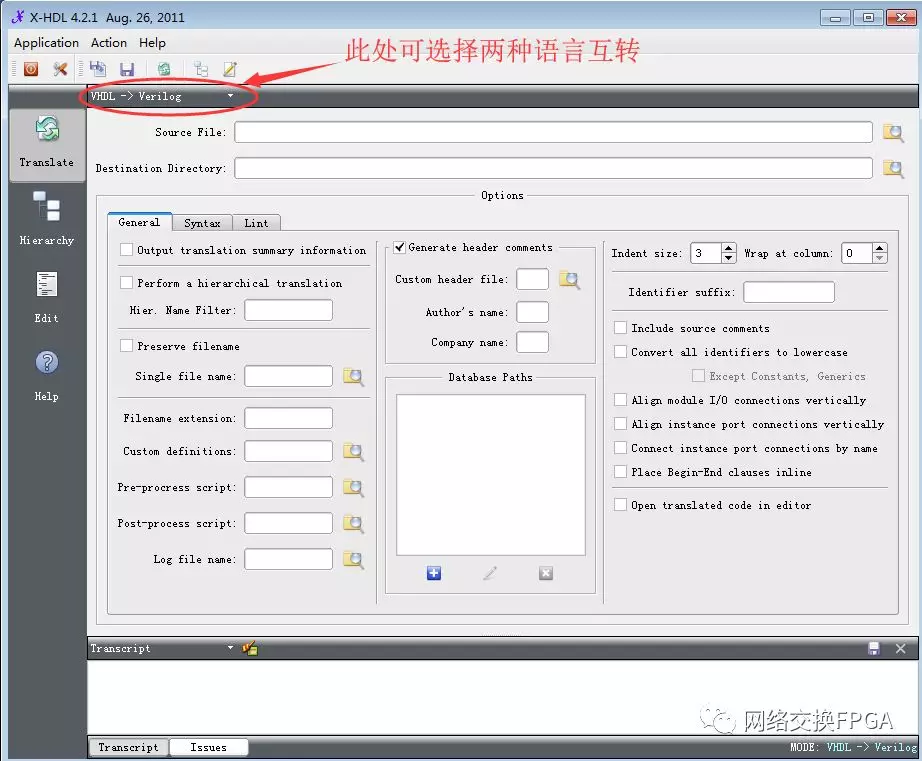Toggle Preserve filename checkbox
The width and height of the screenshot is (922, 761).
(126, 346)
